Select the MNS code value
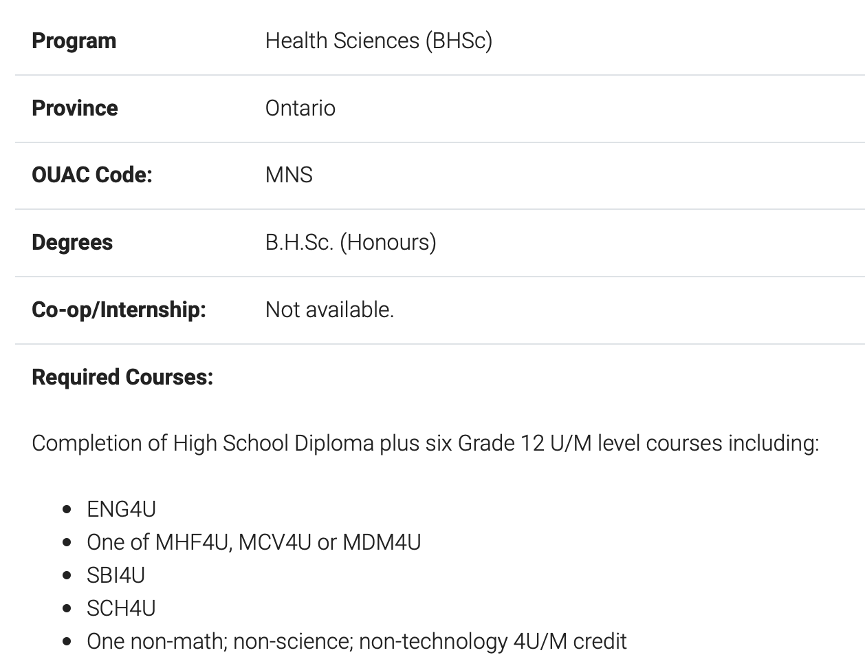The width and height of the screenshot is (866, 666). click(289, 175)
